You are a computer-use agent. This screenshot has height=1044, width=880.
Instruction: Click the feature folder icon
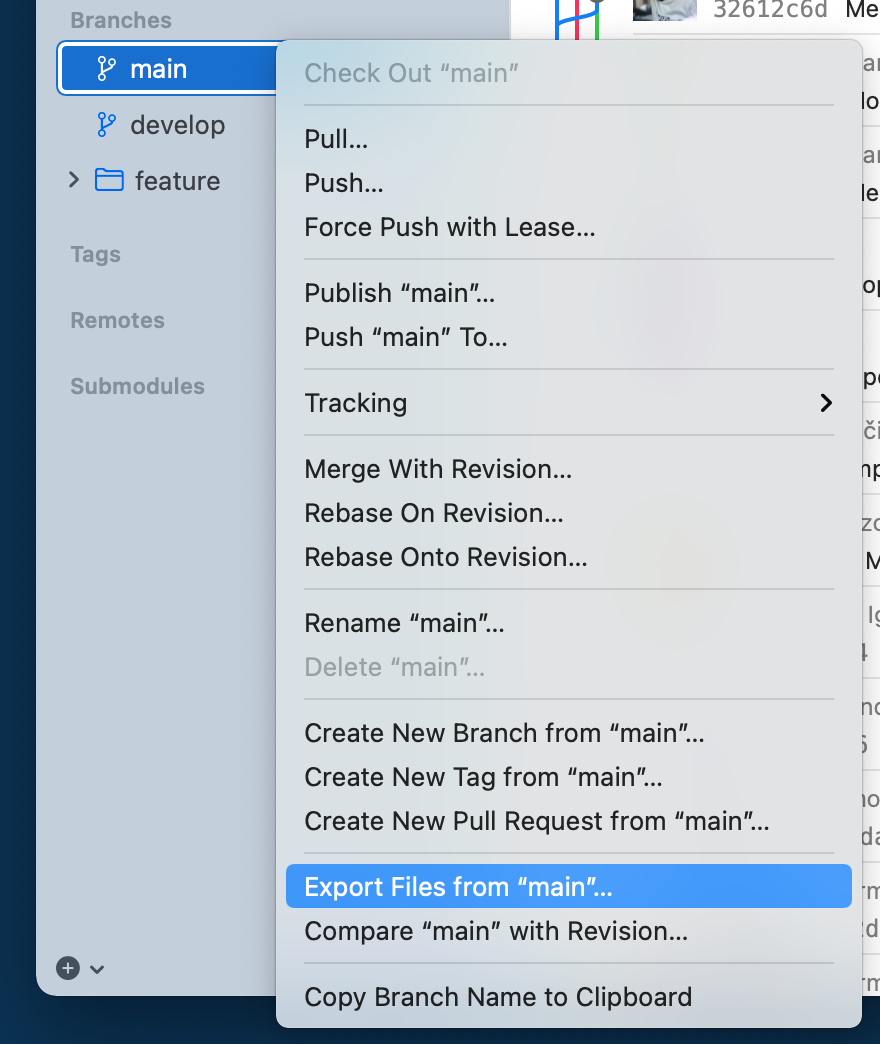[x=109, y=181]
